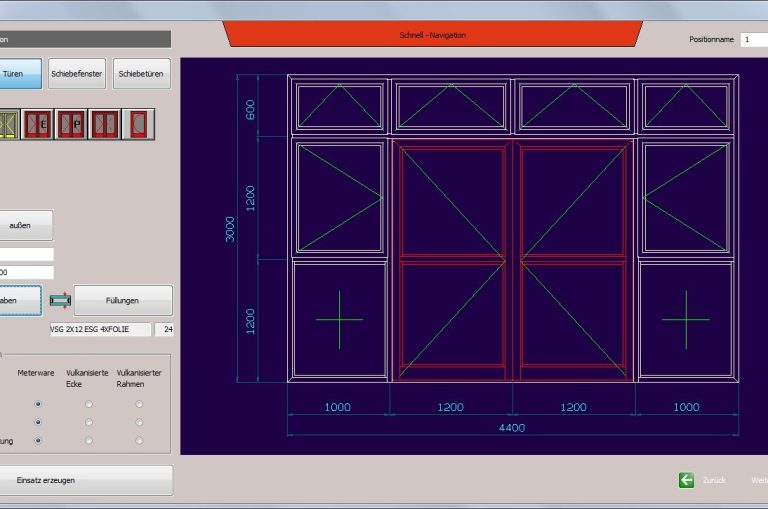The image size is (768, 509).
Task: Select the top-left tilt window pane
Action: click(x=339, y=105)
